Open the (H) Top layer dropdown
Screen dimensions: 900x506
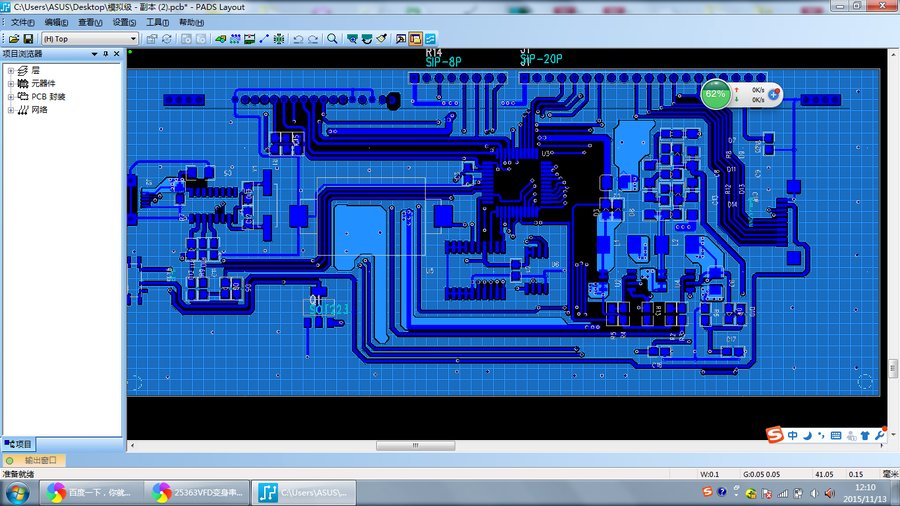coord(133,39)
